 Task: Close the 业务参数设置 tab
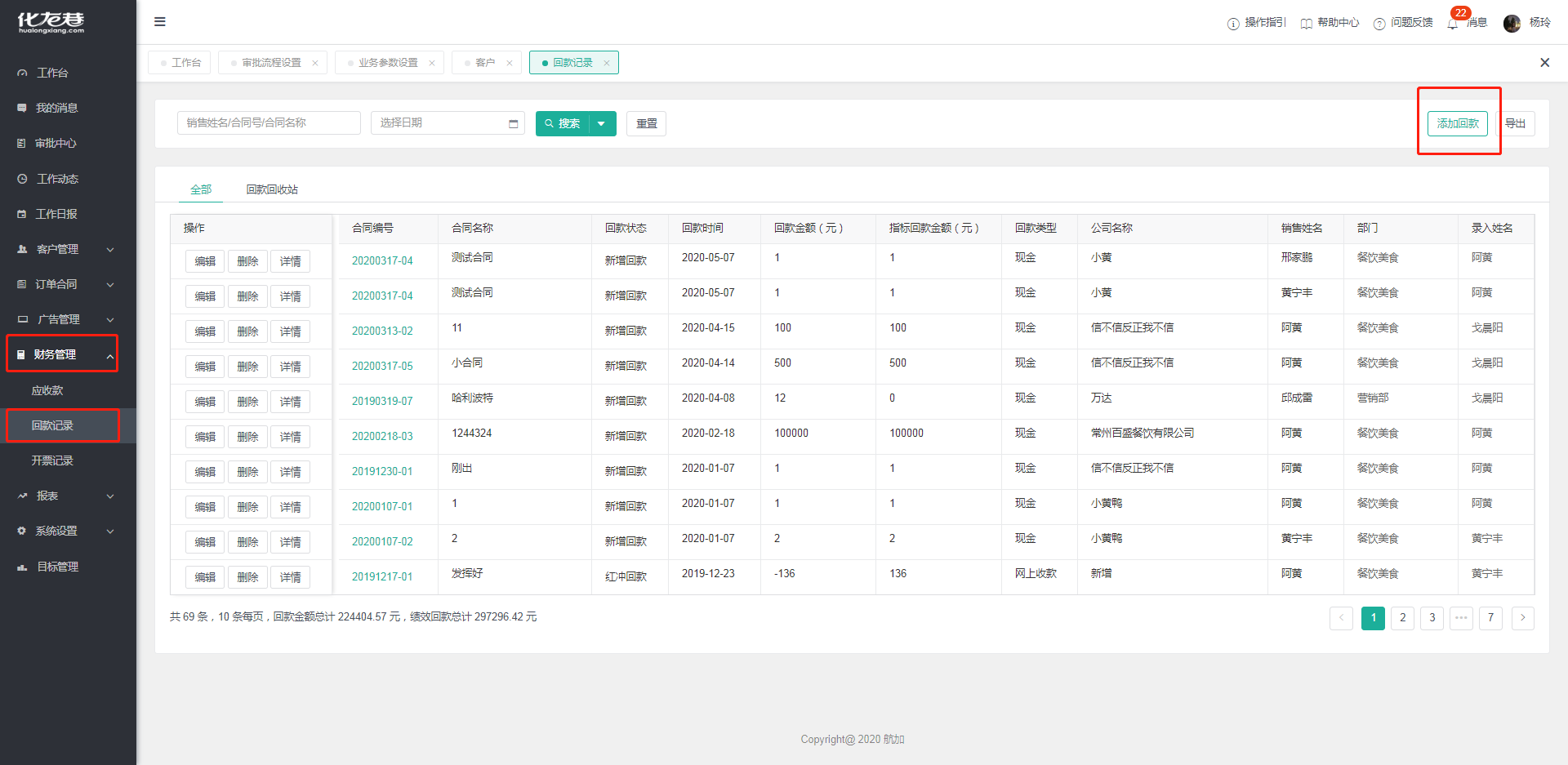432,63
